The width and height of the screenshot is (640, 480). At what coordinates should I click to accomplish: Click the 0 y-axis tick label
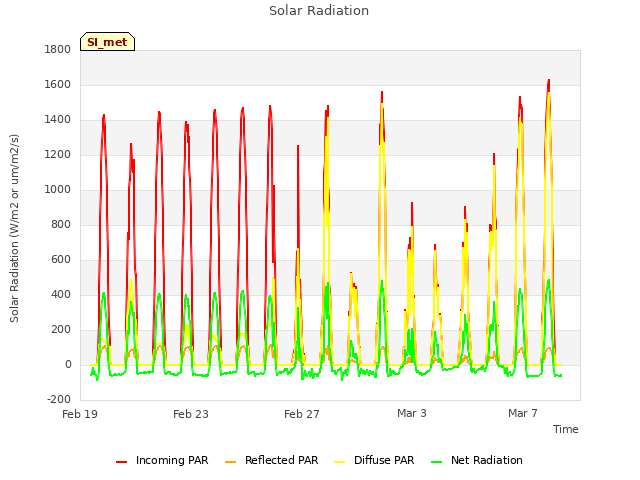[x=68, y=364]
